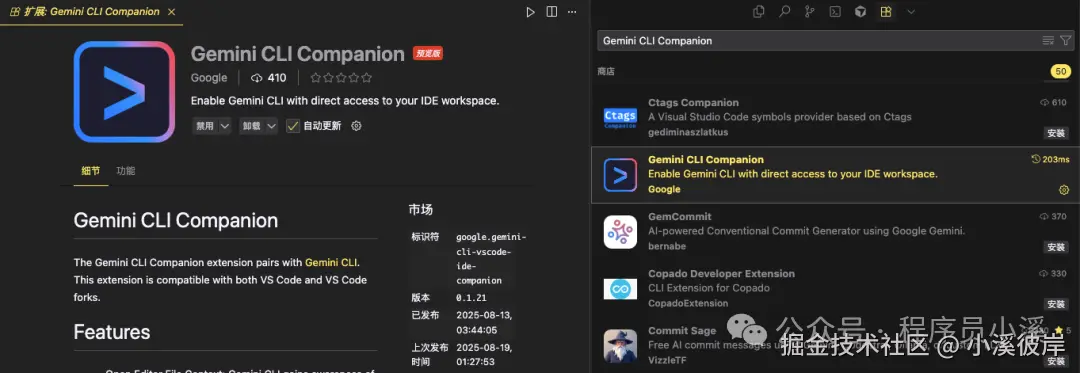Select the GemCommit extension row
Screen dimensions: 1080x373
pyautogui.click(x=835, y=231)
